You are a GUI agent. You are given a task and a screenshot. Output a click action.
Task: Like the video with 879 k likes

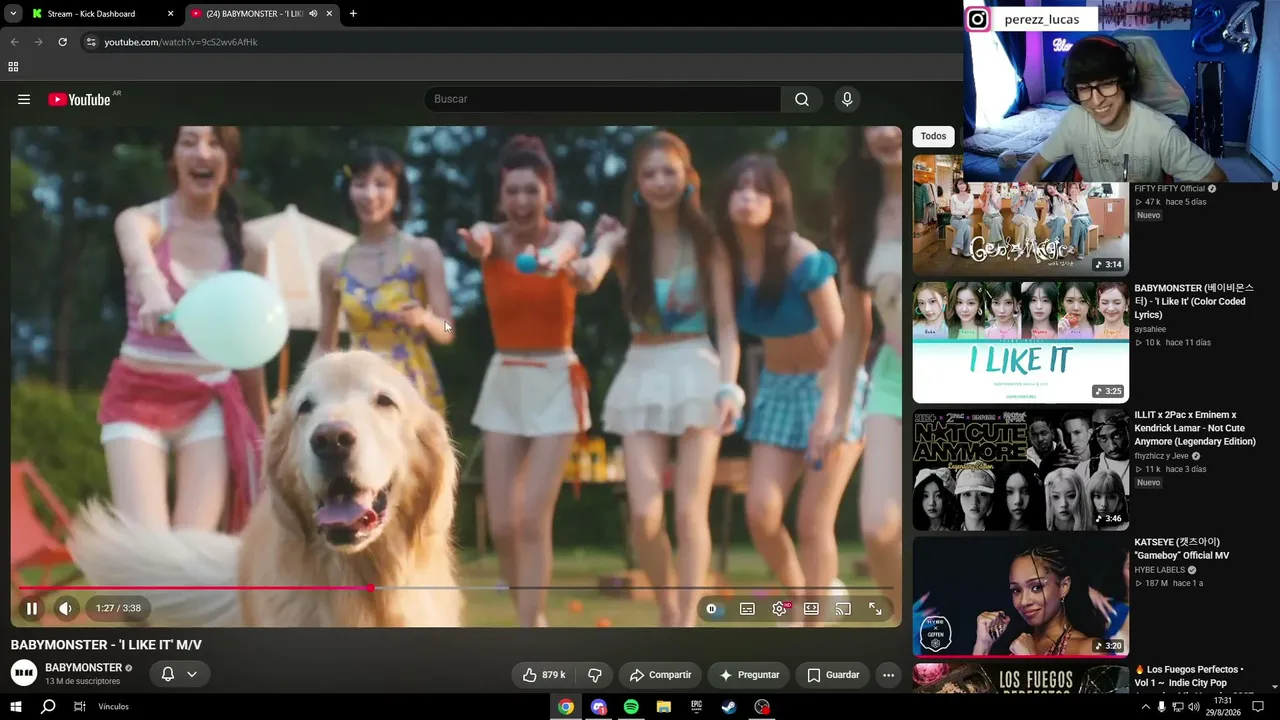pyautogui.click(x=543, y=675)
